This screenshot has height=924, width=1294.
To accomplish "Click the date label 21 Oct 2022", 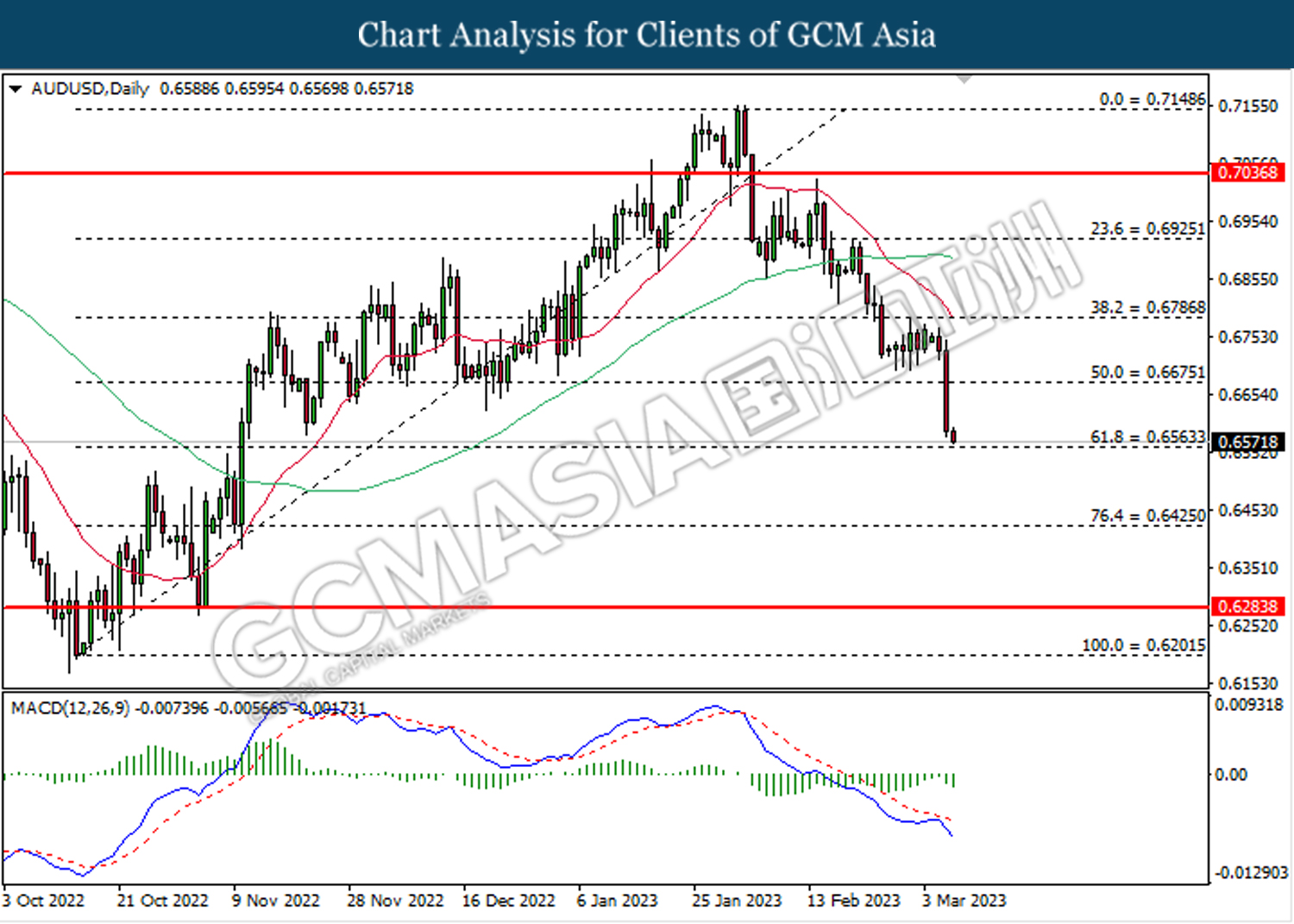I will [x=163, y=901].
